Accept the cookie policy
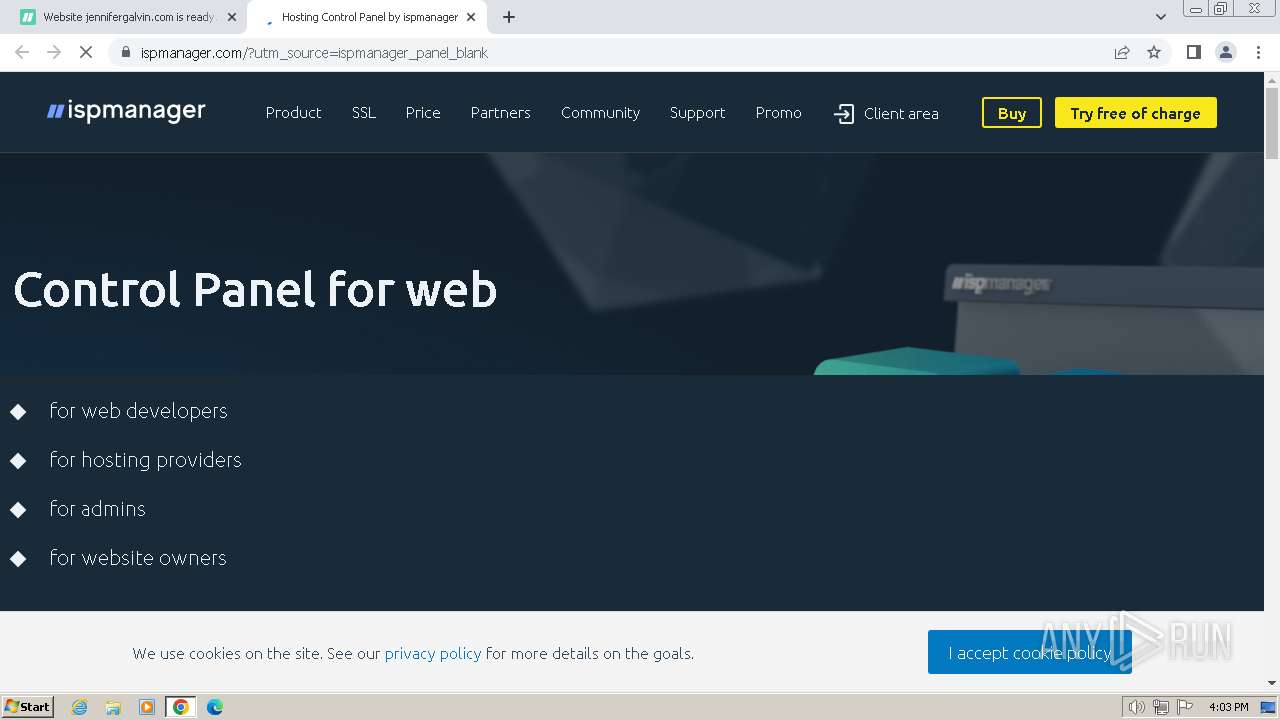The height and width of the screenshot is (720, 1280). point(1030,652)
